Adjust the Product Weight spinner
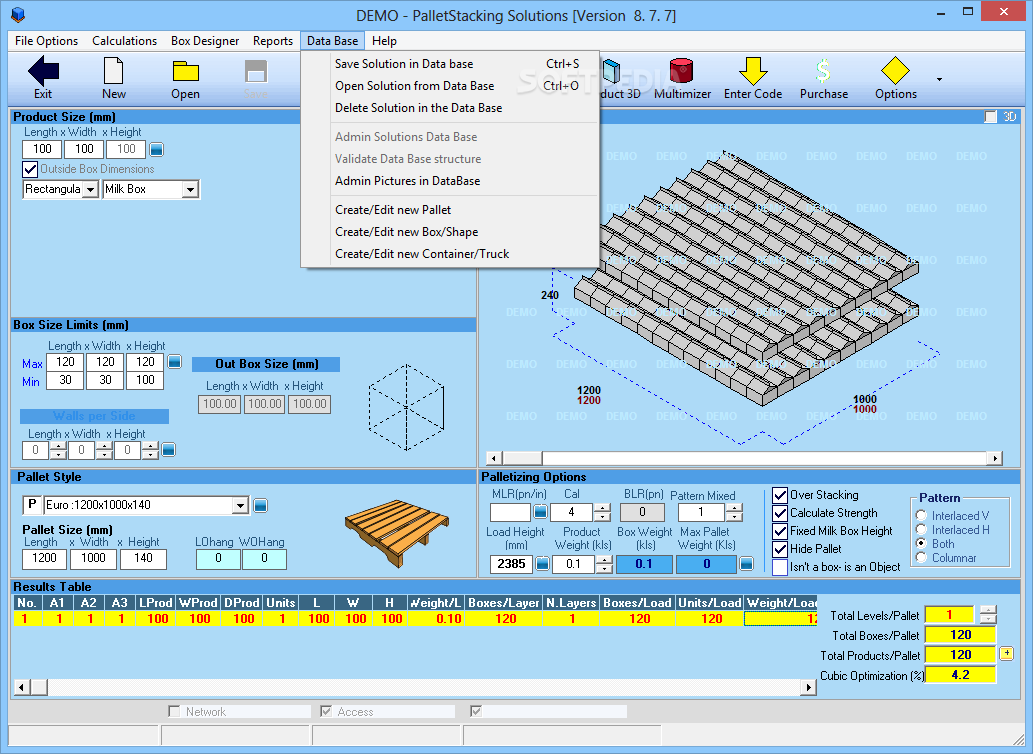 [x=604, y=564]
